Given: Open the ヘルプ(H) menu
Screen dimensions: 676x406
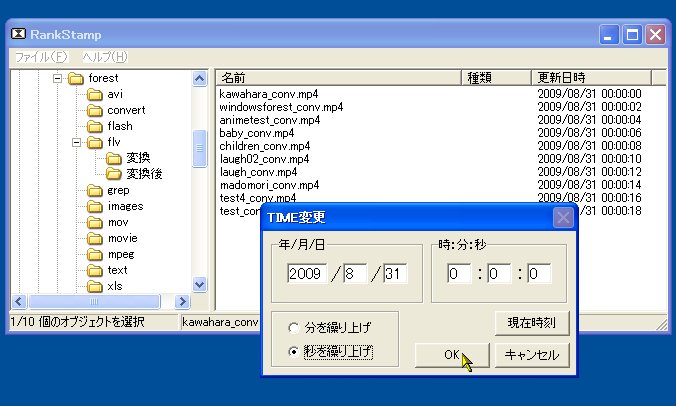Looking at the screenshot, I should (x=105, y=57).
